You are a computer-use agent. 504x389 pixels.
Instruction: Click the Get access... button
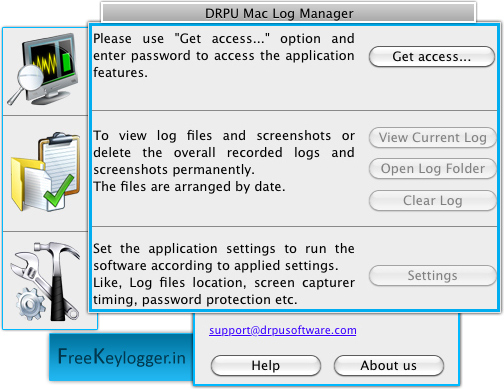coord(432,57)
